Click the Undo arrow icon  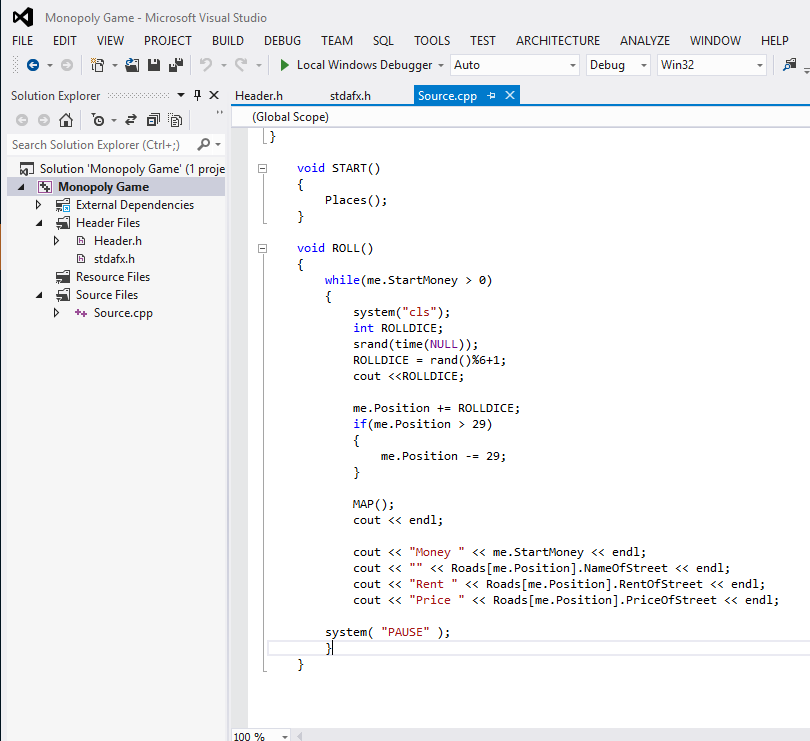(x=206, y=65)
